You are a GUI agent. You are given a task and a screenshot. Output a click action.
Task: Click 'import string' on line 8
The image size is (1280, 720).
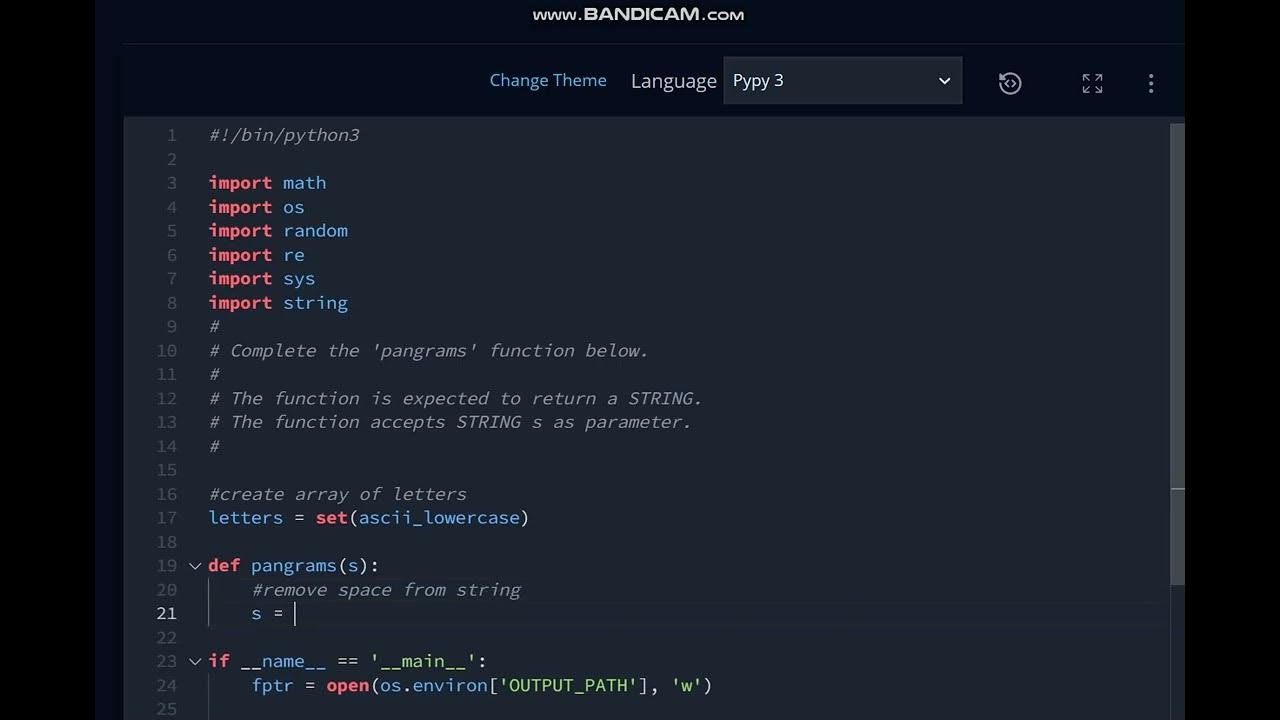(278, 303)
